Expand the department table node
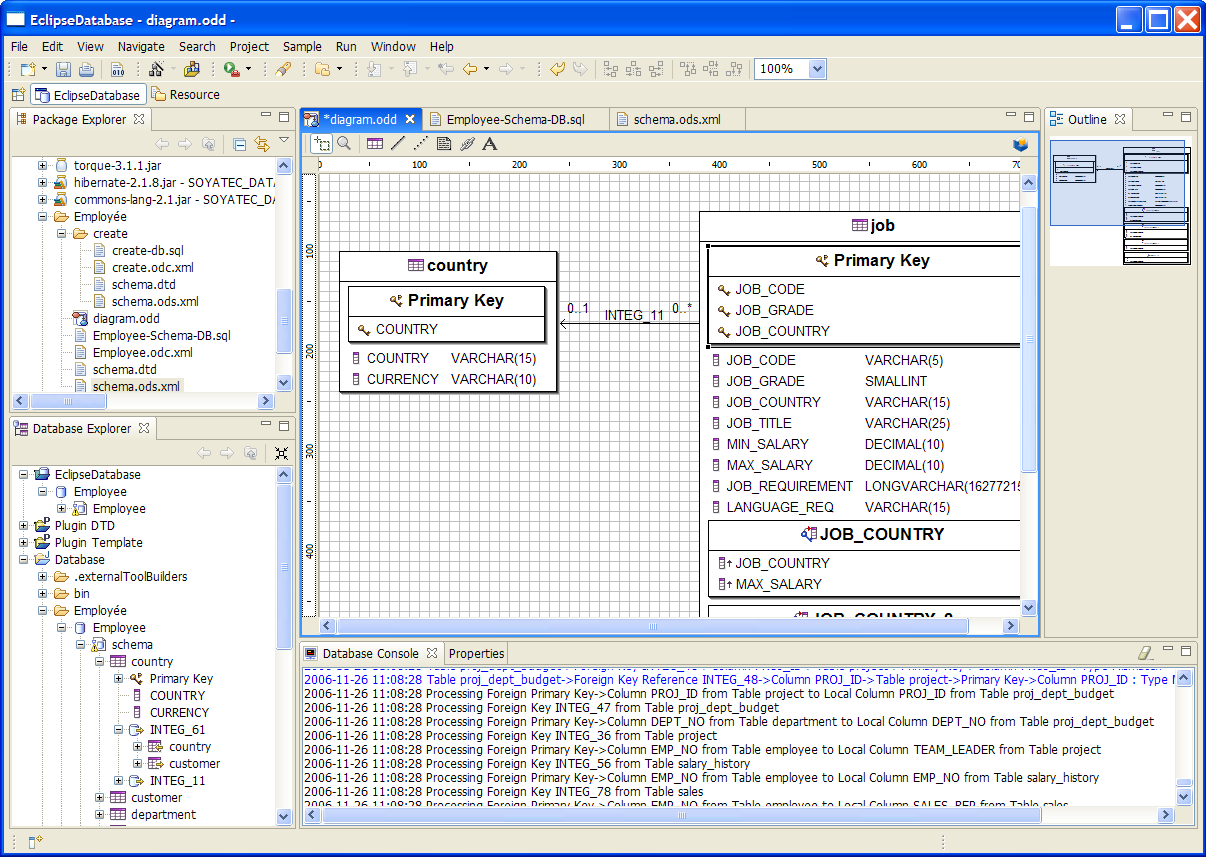This screenshot has width=1206, height=857. pyautogui.click(x=99, y=814)
